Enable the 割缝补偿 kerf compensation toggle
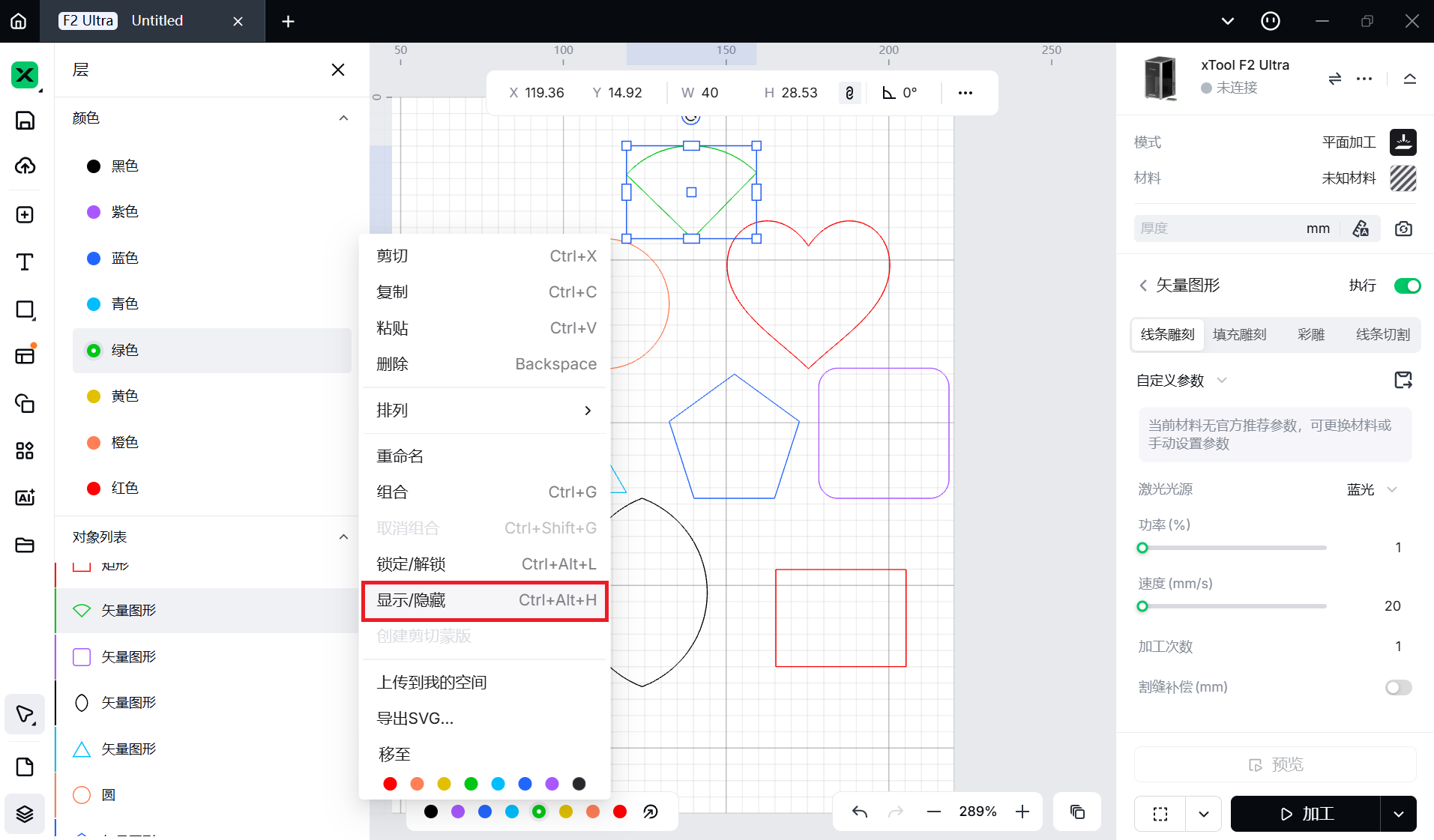1434x840 pixels. click(1398, 687)
